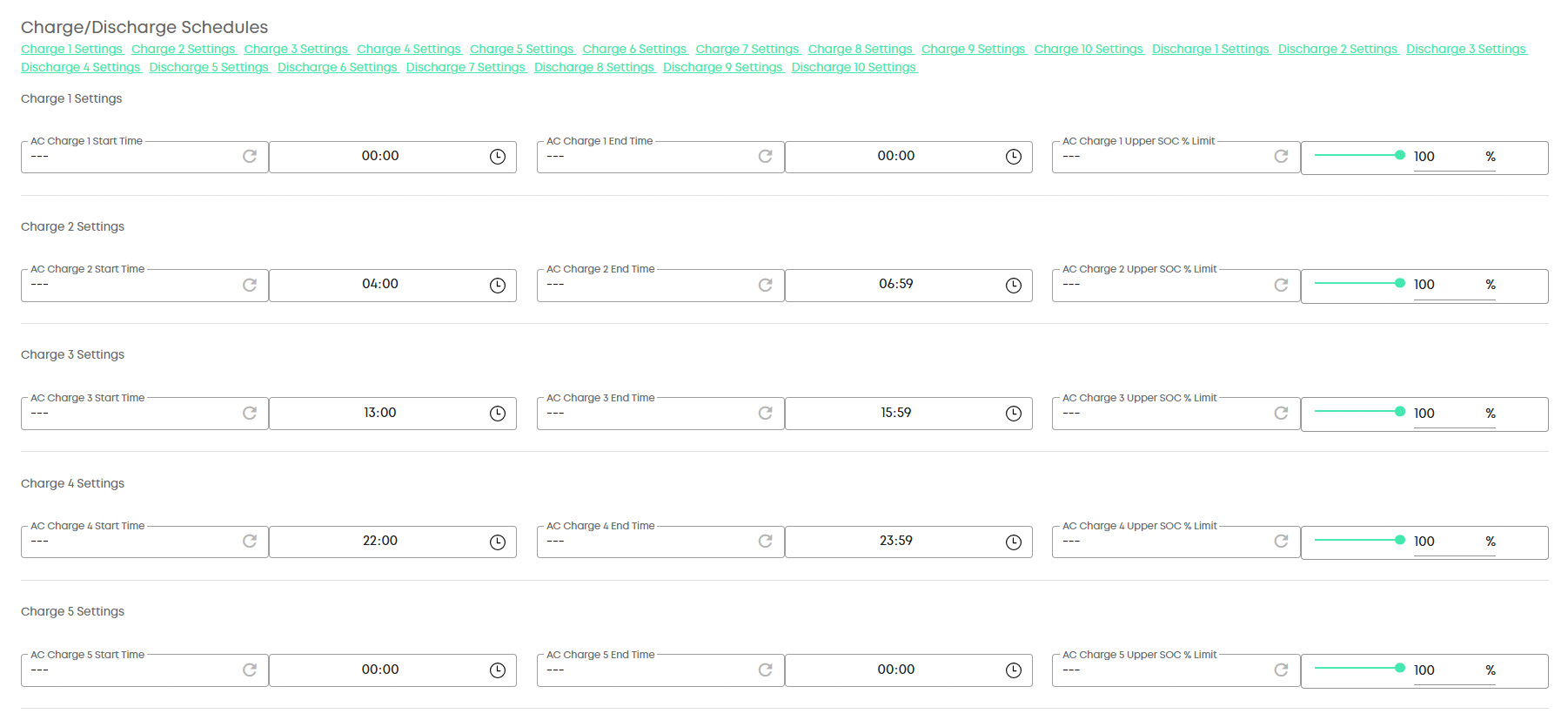This screenshot has width=1568, height=727.
Task: Refresh AC Charge 4 Upper SOC % Limit
Action: (x=1281, y=542)
